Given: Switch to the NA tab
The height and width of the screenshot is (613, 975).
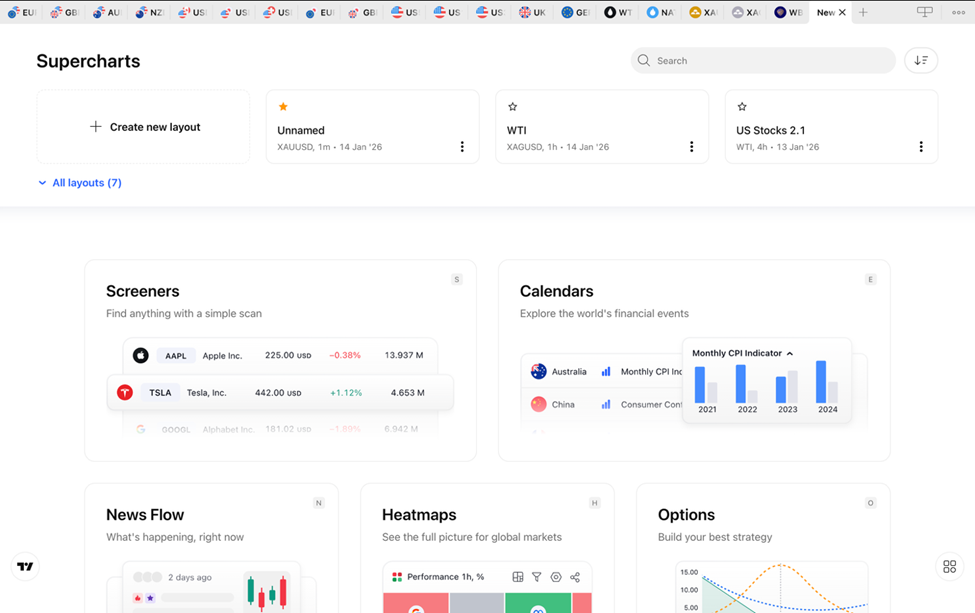Looking at the screenshot, I should [x=660, y=12].
